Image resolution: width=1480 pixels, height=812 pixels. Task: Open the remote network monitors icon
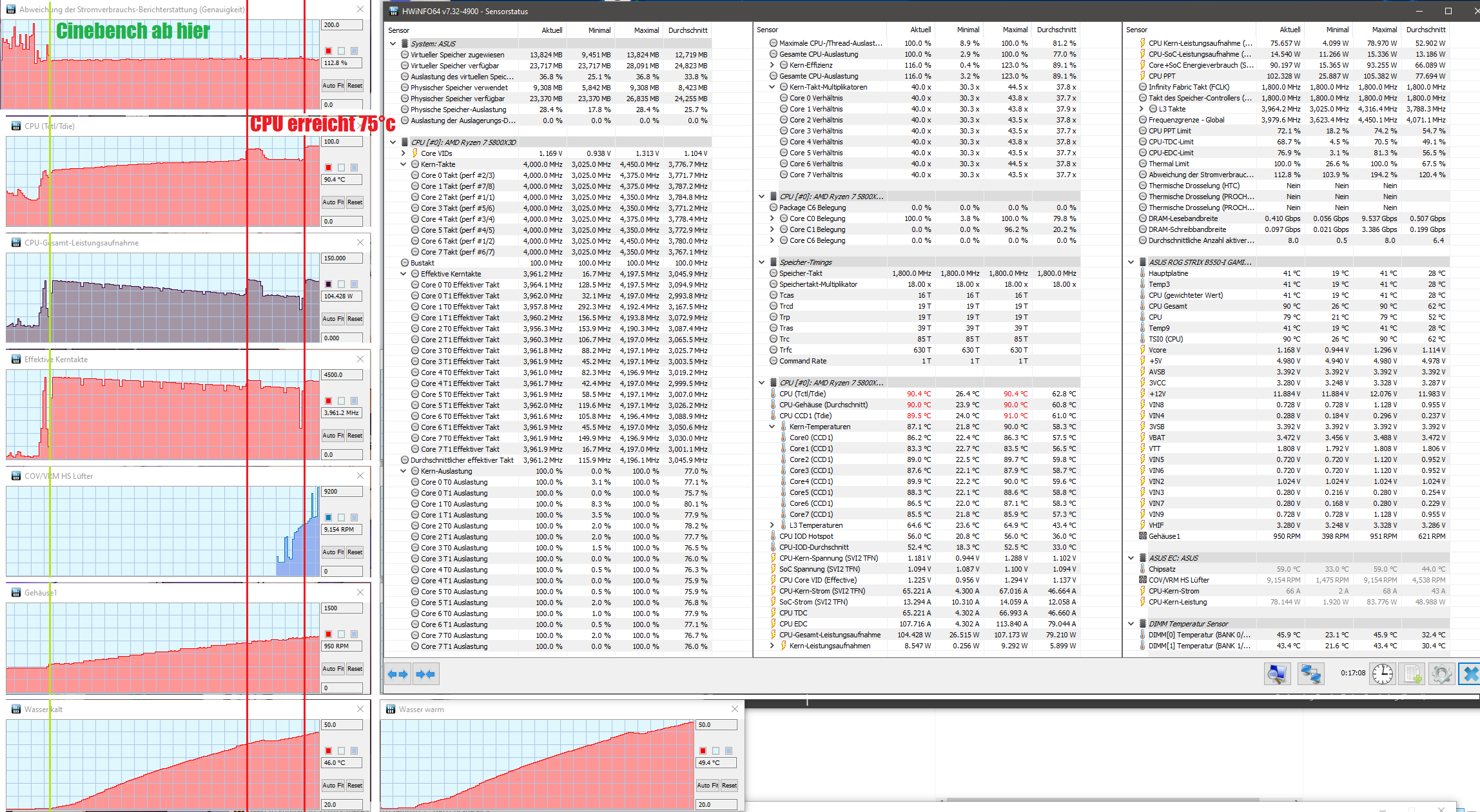point(1310,674)
